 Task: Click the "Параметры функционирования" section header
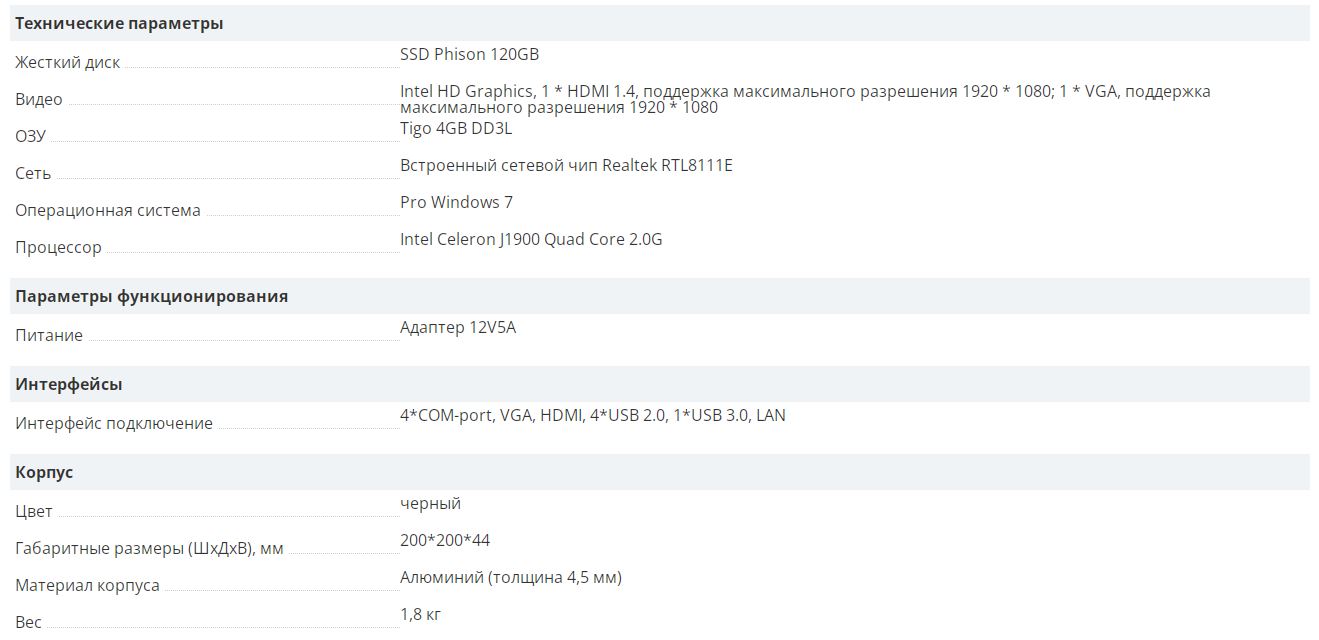click(152, 296)
